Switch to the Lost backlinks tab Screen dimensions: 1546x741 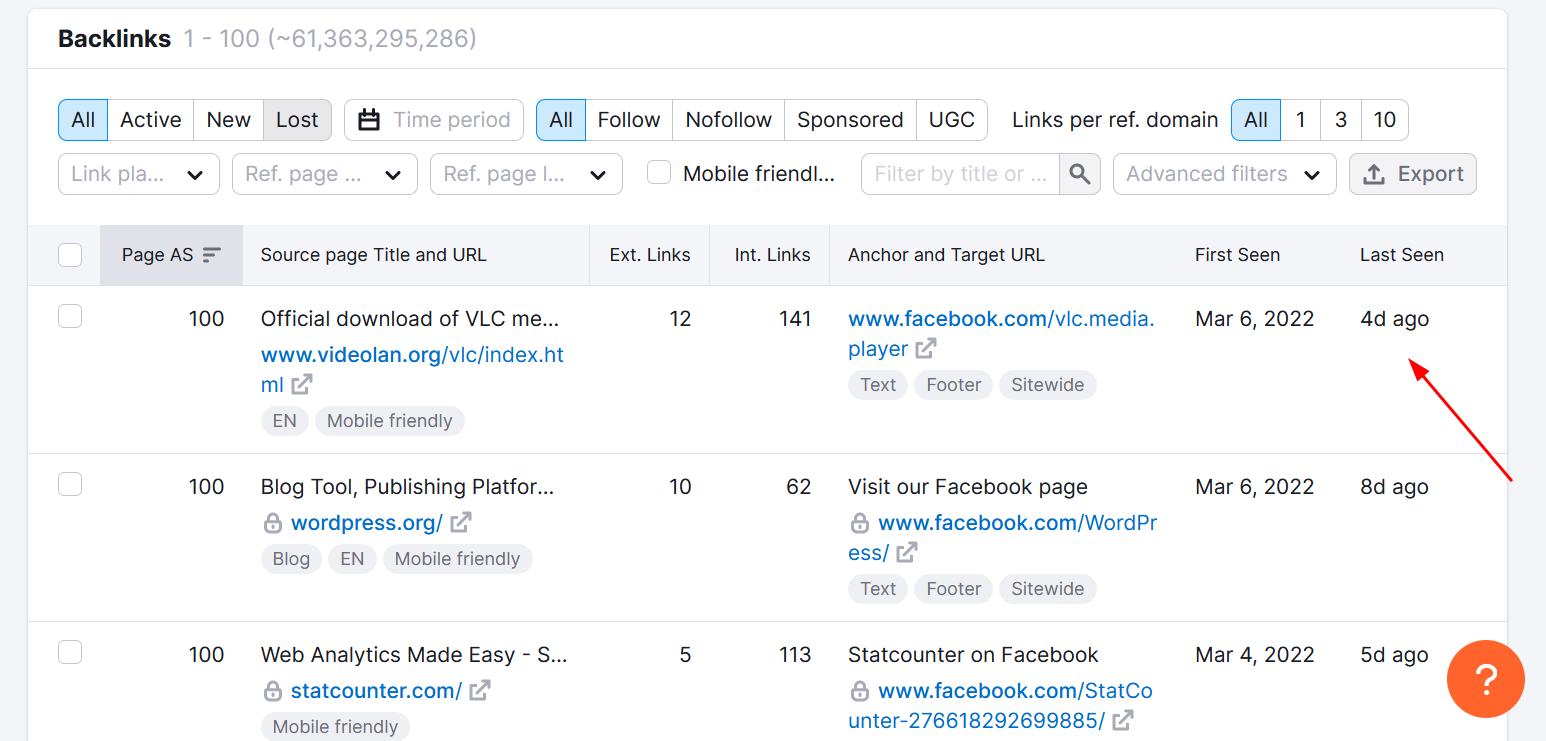click(297, 120)
